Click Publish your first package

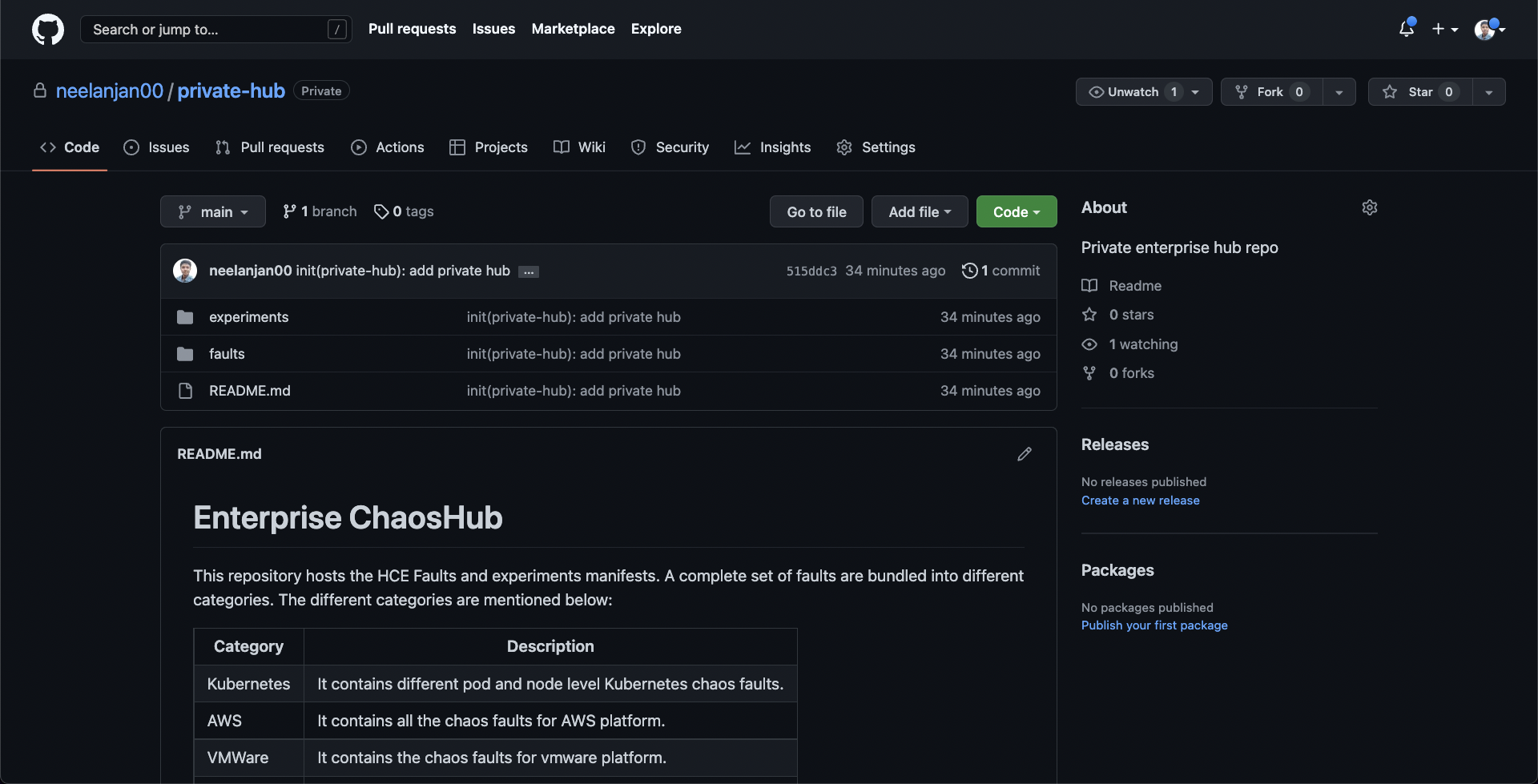coord(1154,625)
